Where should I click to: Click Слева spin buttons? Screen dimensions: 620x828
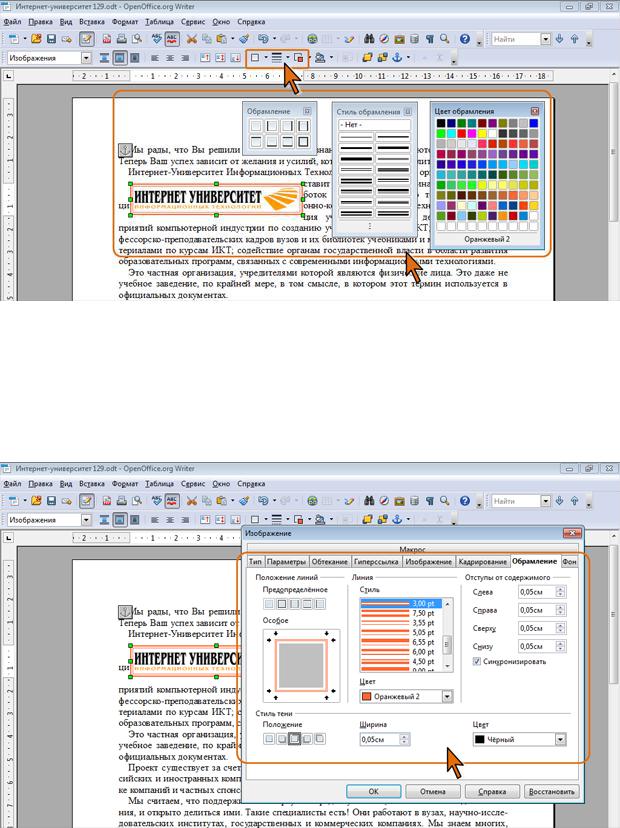click(561, 592)
